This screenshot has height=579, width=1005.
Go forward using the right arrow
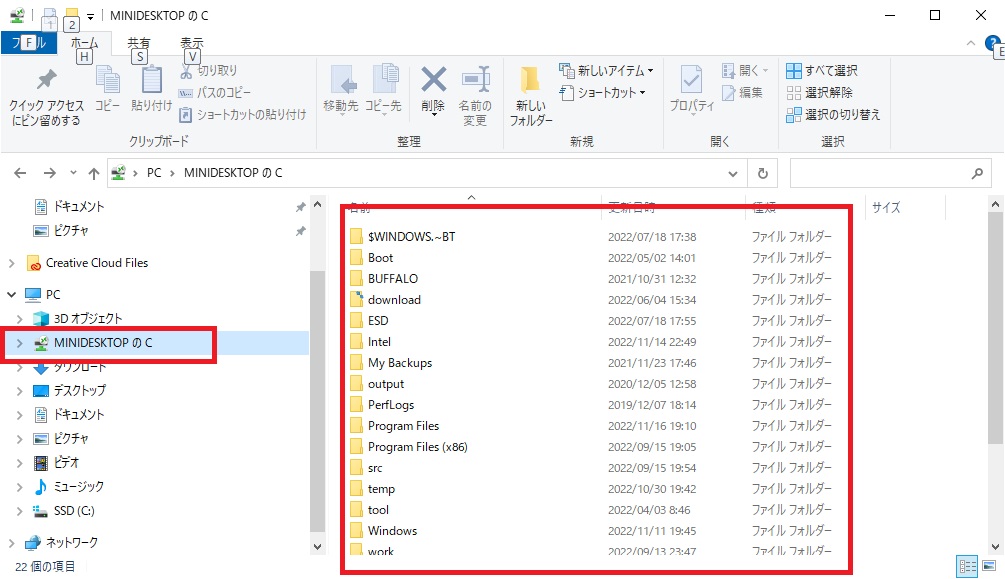pos(49,173)
